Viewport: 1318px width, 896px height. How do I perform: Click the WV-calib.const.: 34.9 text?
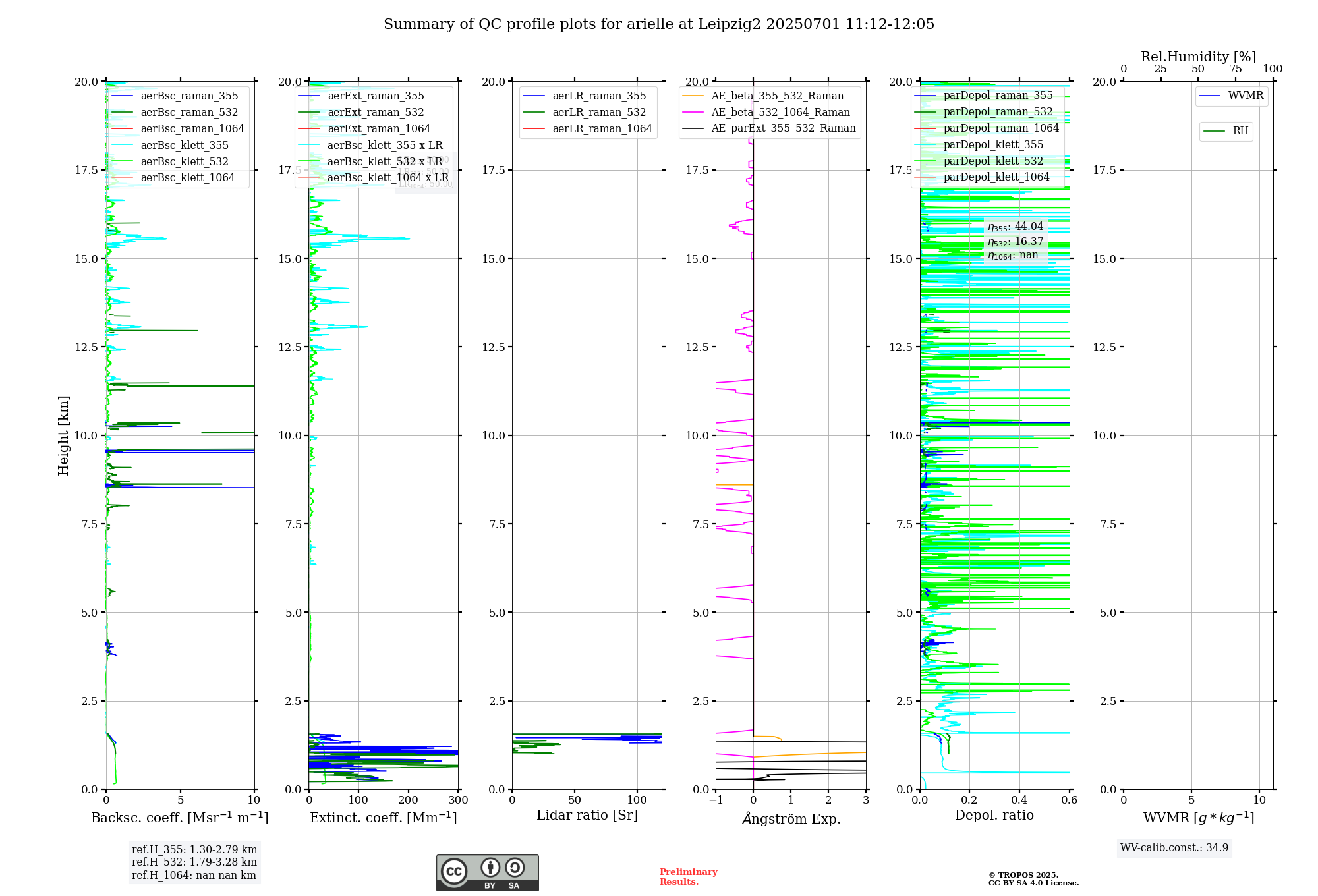point(1174,848)
